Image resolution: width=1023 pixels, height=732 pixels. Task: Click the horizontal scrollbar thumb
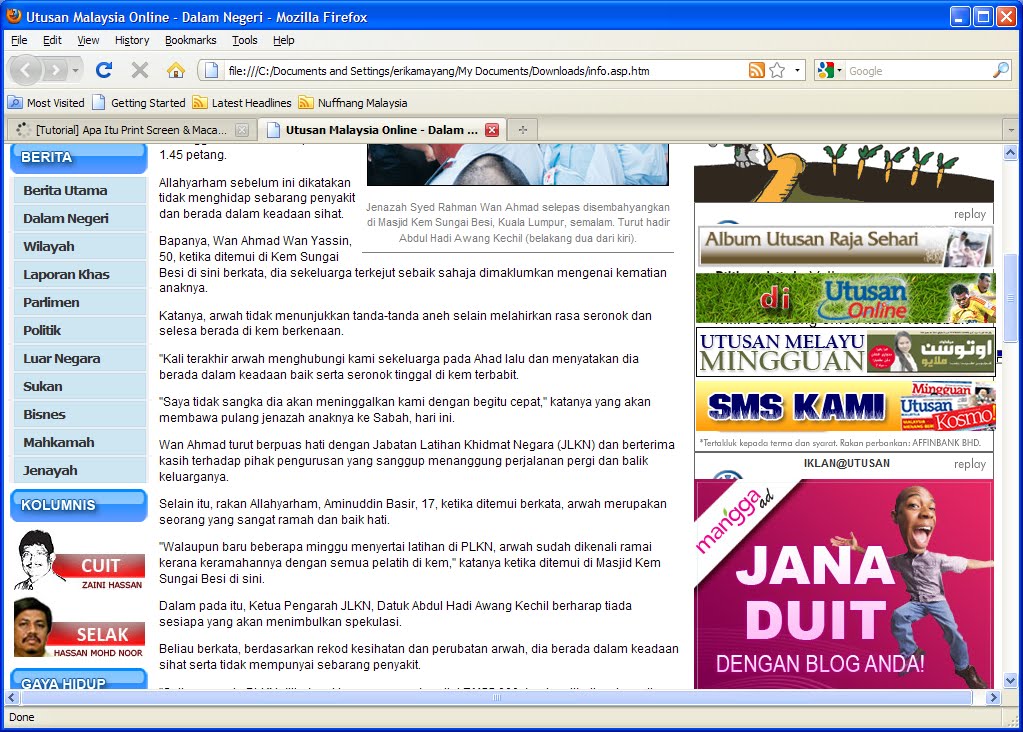pyautogui.click(x=496, y=697)
